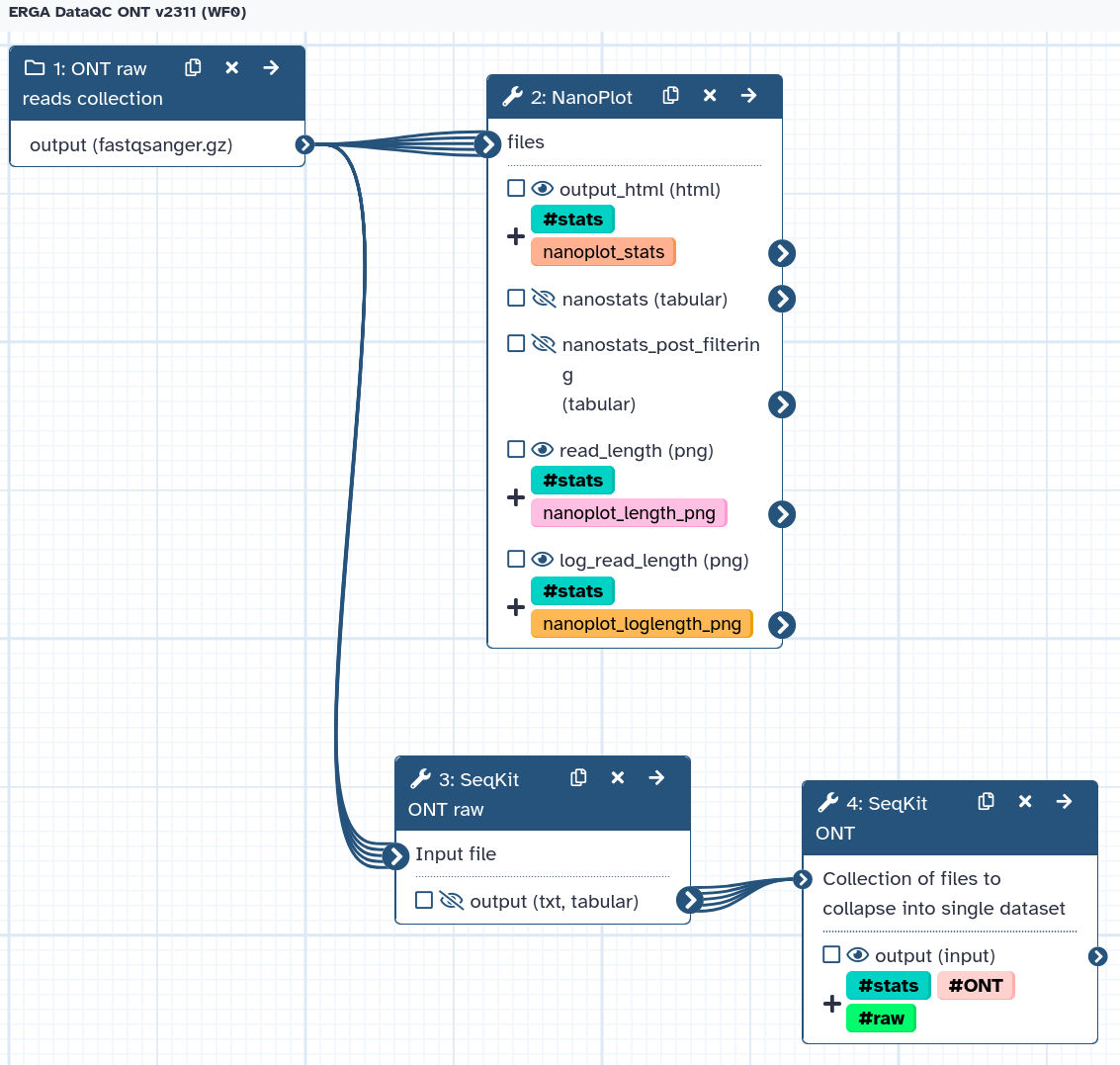Screen dimensions: 1120x1065
Task: Click 'Collection of files to collapse' input label
Action: point(944,894)
